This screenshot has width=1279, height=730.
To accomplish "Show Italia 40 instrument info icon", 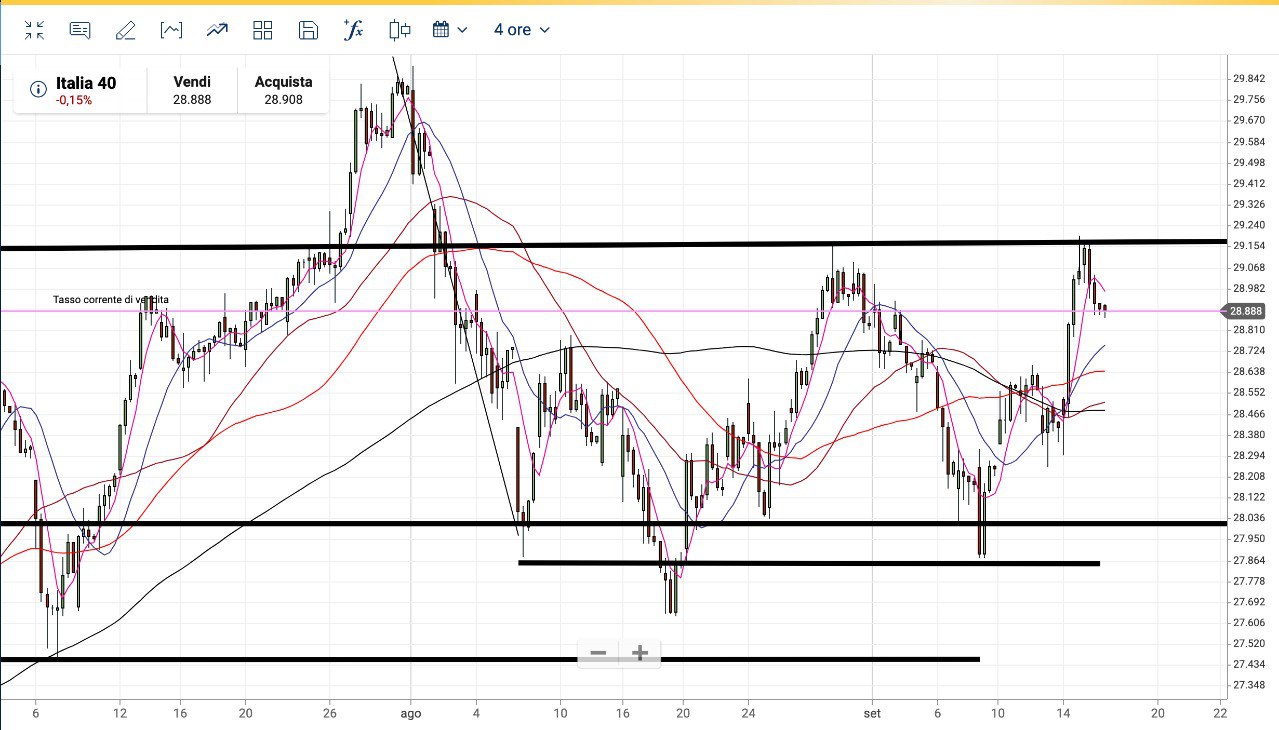I will tap(38, 90).
